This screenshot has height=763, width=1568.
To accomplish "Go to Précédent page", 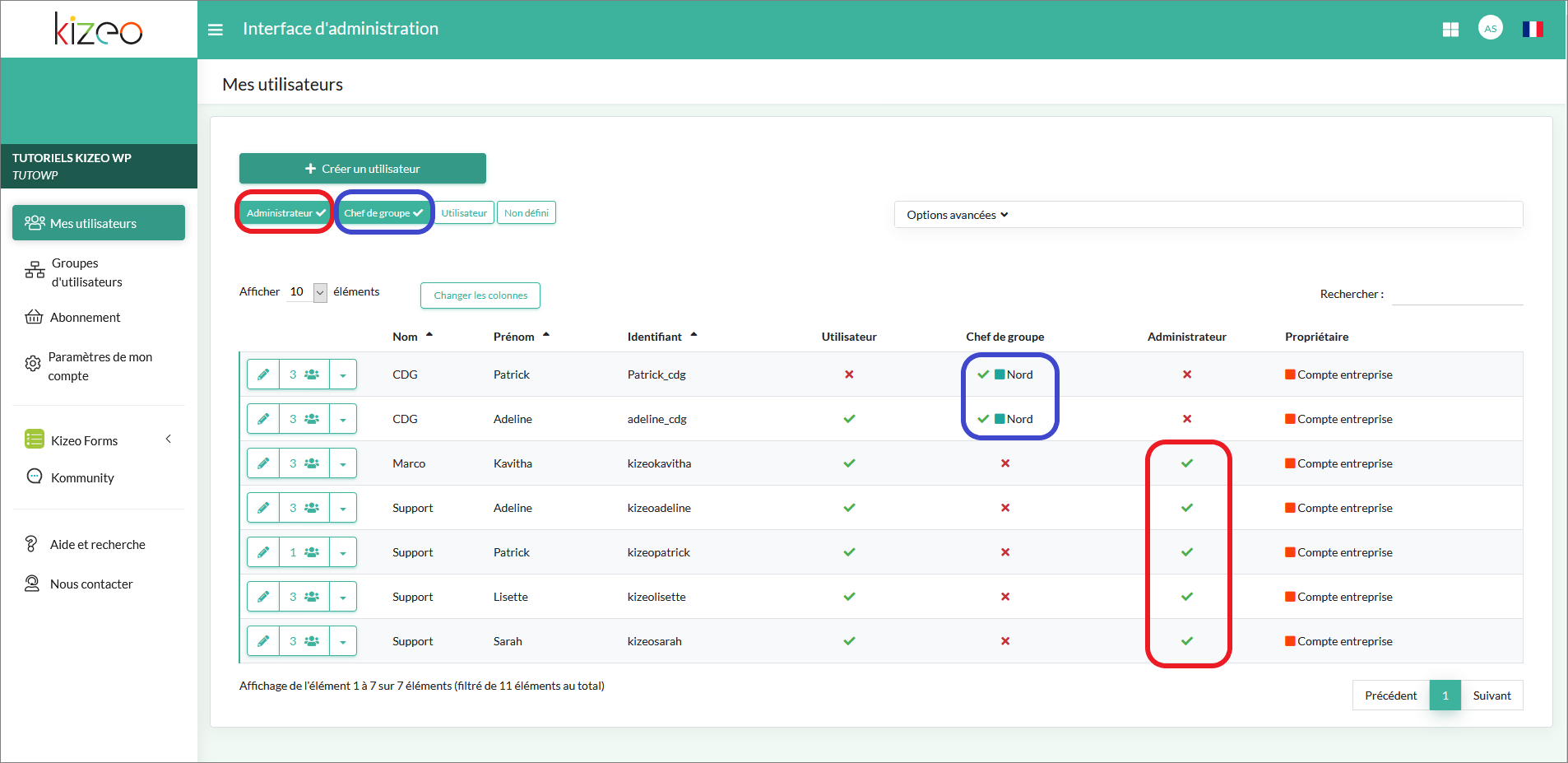I will (1391, 696).
